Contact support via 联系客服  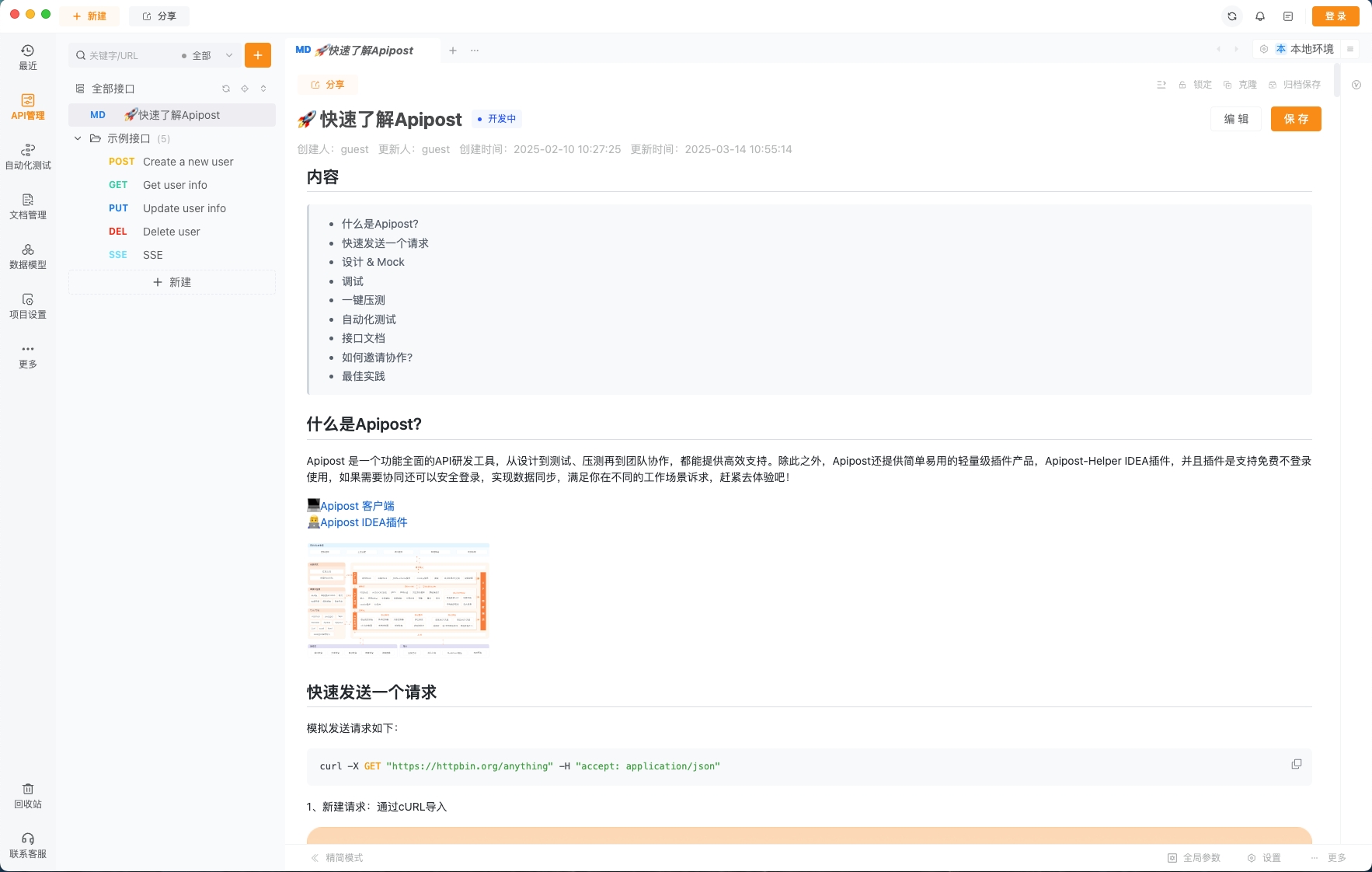click(x=28, y=846)
